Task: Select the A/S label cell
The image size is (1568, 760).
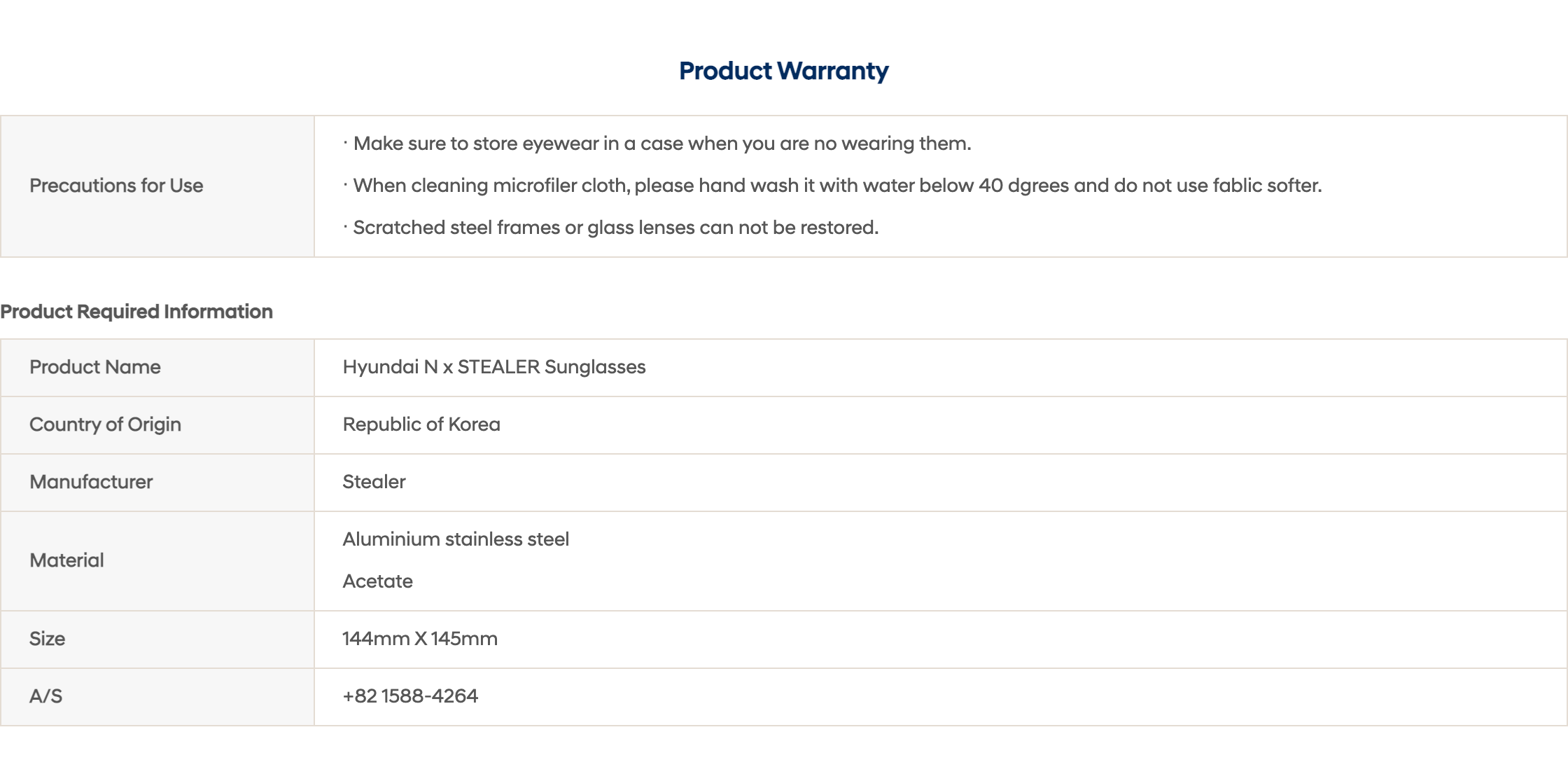Action: (157, 697)
